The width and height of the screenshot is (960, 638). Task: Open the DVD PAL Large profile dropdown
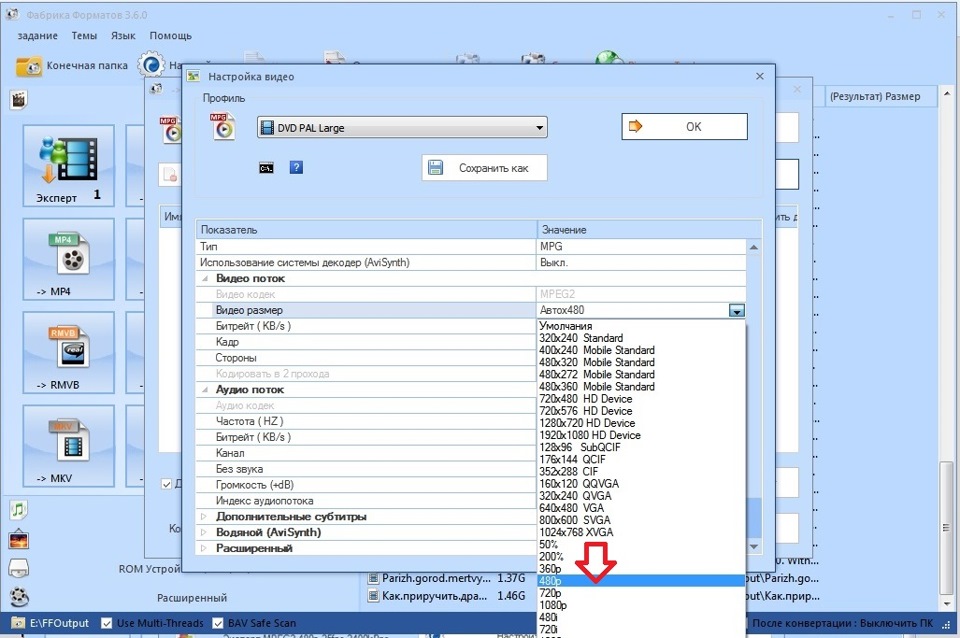coord(402,127)
